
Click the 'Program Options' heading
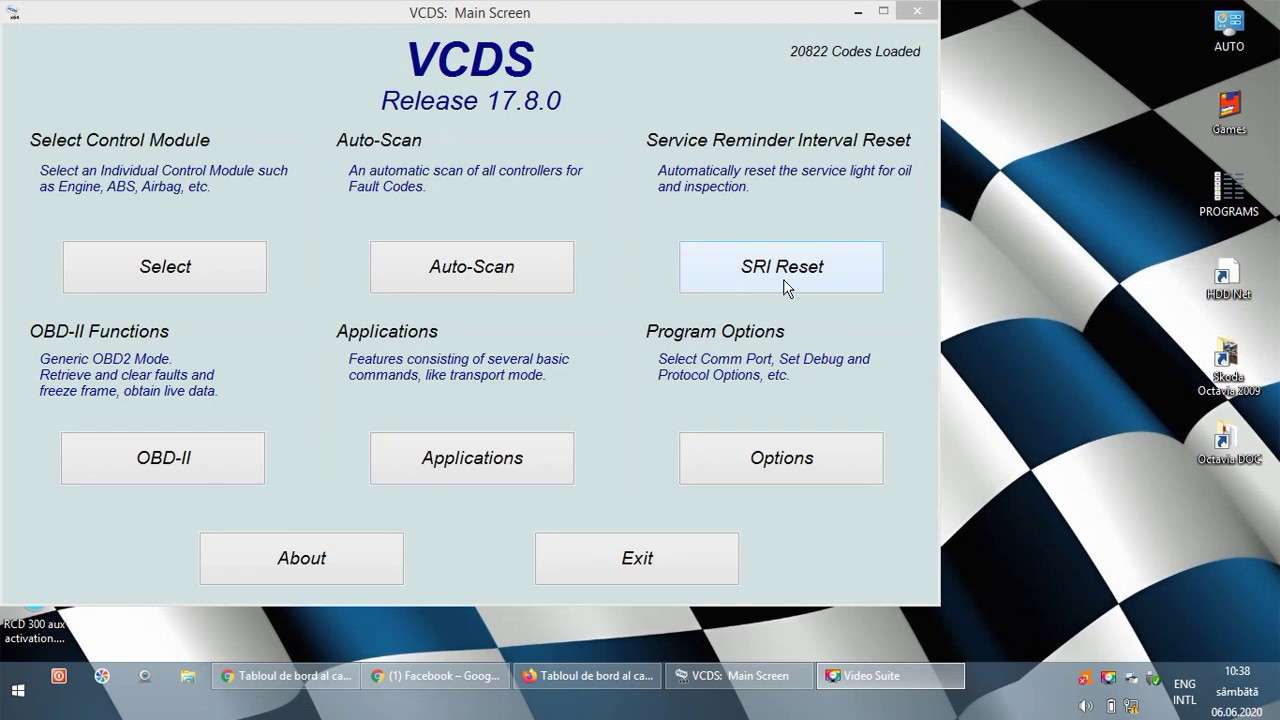715,332
